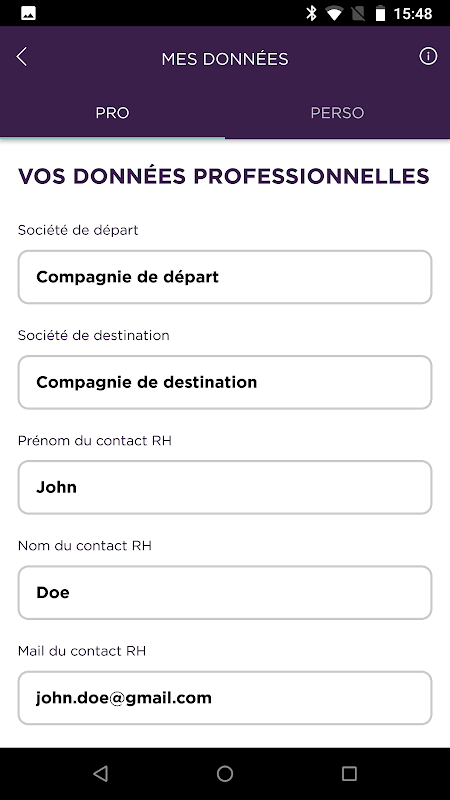Tap the Wi-Fi status bar icon
Viewport: 450px width, 800px height.
click(334, 14)
